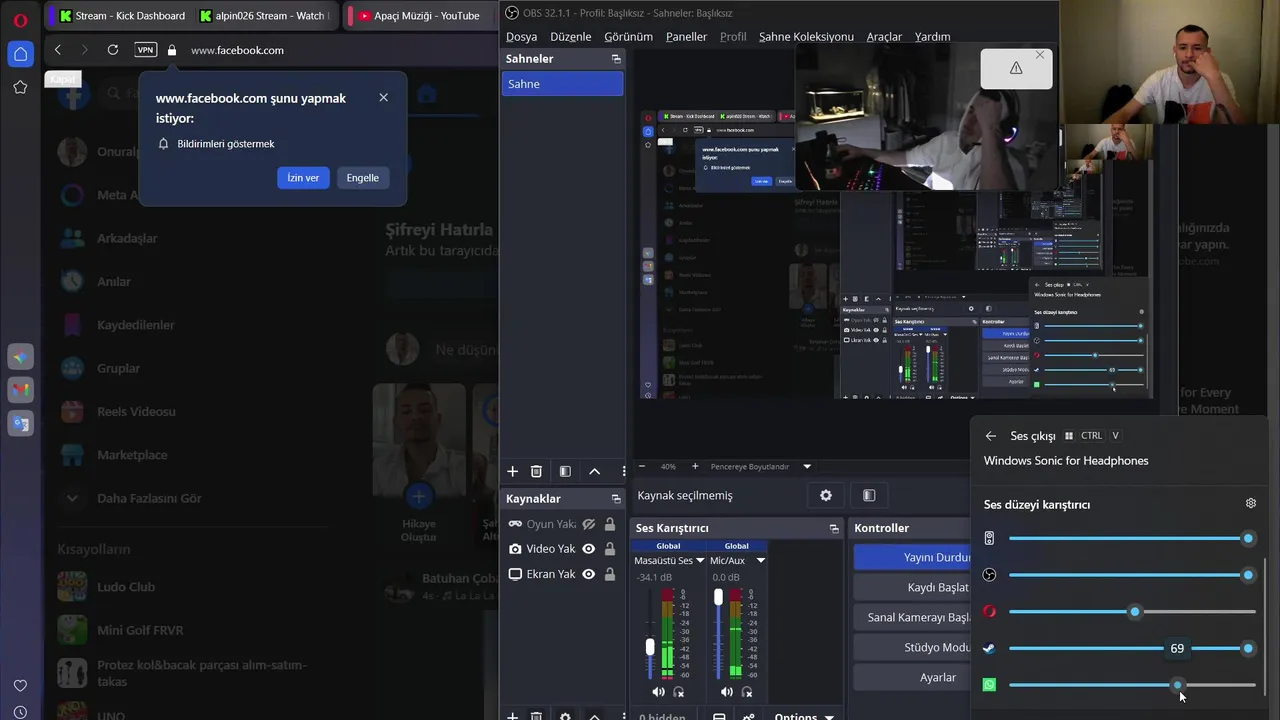The image size is (1280, 720).
Task: Reload the Facebook page
Action: coord(113,50)
